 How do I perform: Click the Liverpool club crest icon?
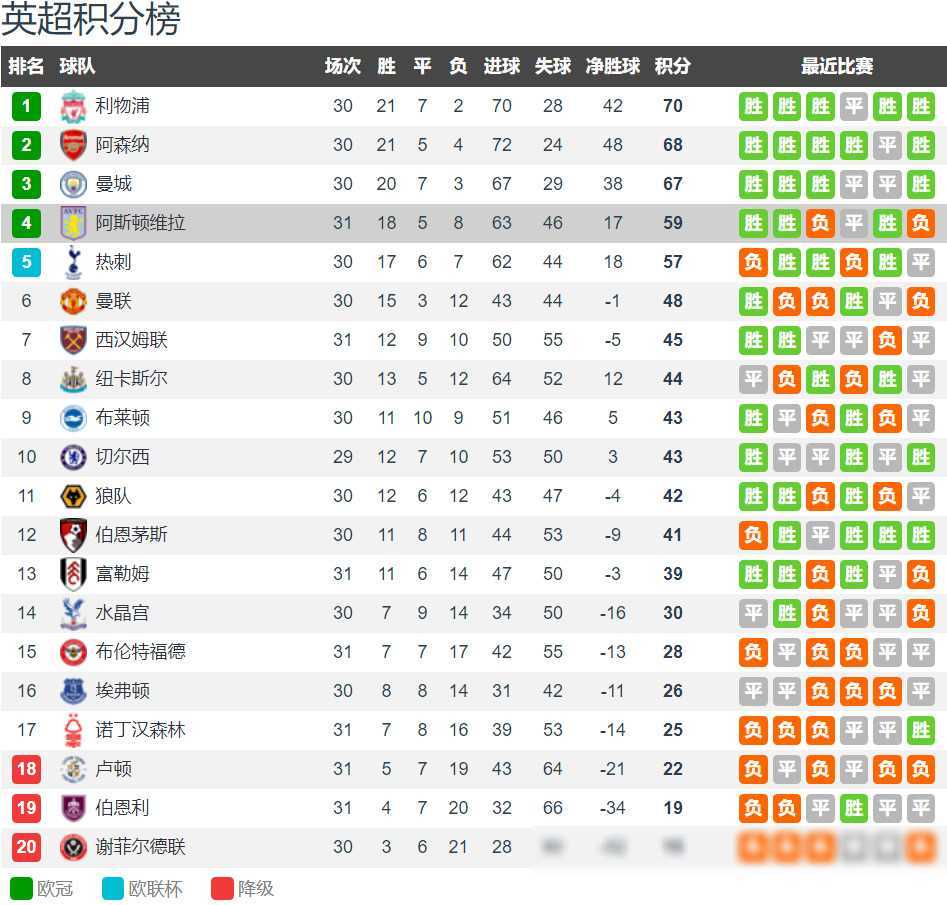[73, 106]
